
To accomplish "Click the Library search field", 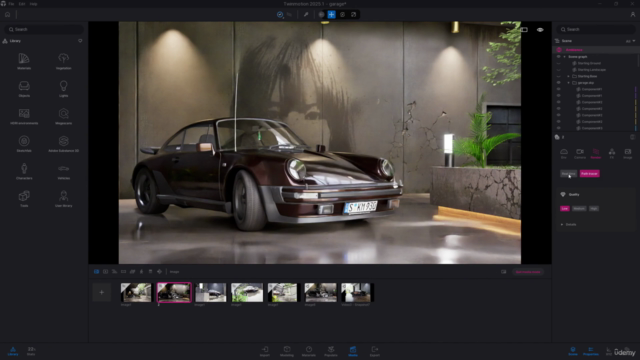I will point(44,29).
